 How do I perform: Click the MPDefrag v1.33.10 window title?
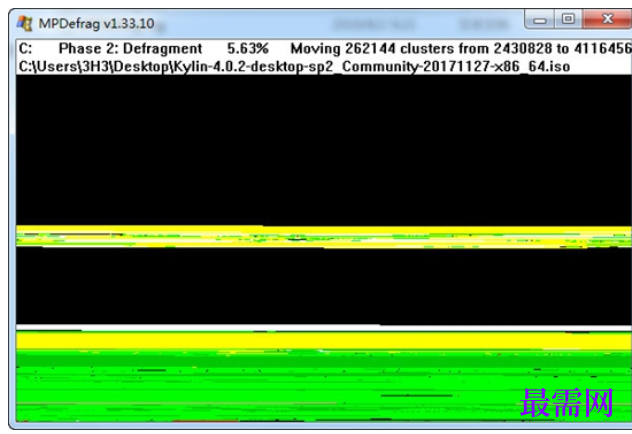click(x=96, y=24)
